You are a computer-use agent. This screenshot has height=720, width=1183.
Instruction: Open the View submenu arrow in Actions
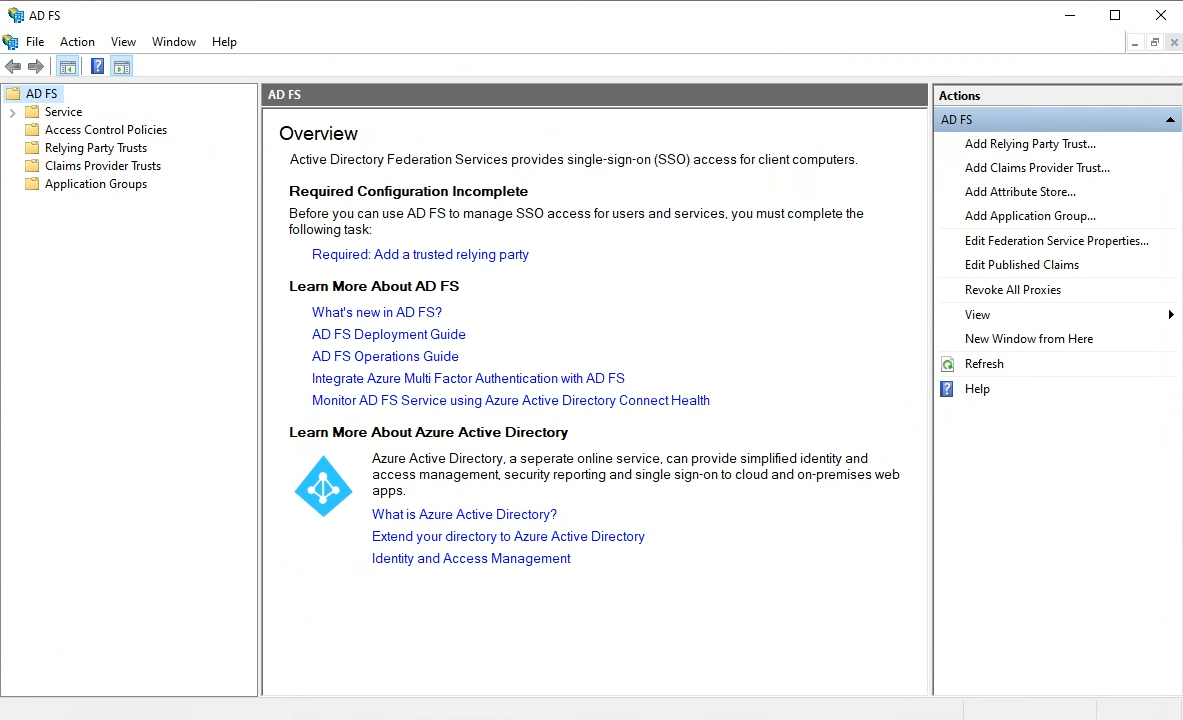[1171, 315]
